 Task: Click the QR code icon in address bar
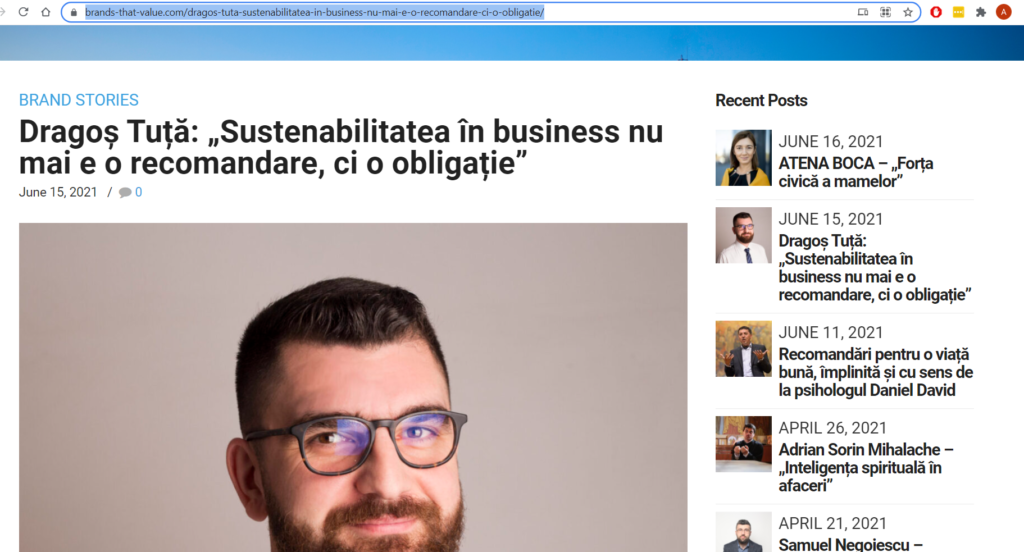click(886, 12)
